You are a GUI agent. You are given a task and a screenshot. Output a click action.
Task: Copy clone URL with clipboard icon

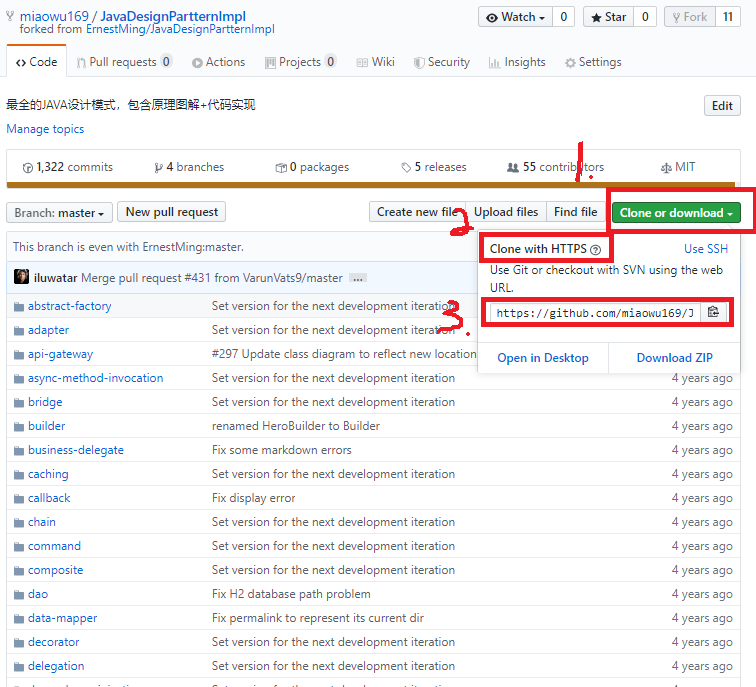click(713, 312)
